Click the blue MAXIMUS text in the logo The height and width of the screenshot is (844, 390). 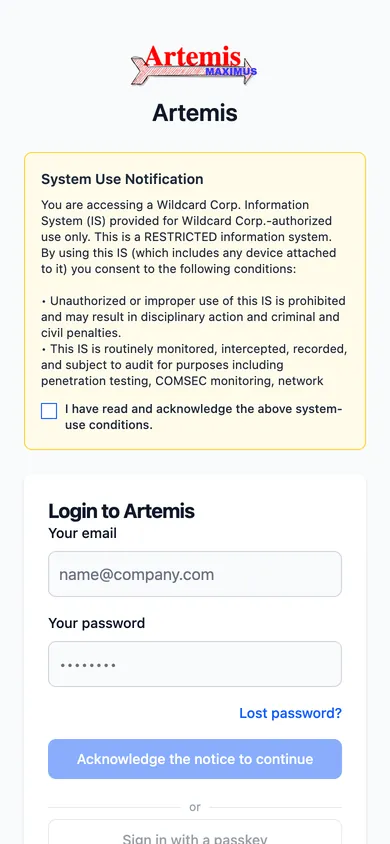[231, 72]
